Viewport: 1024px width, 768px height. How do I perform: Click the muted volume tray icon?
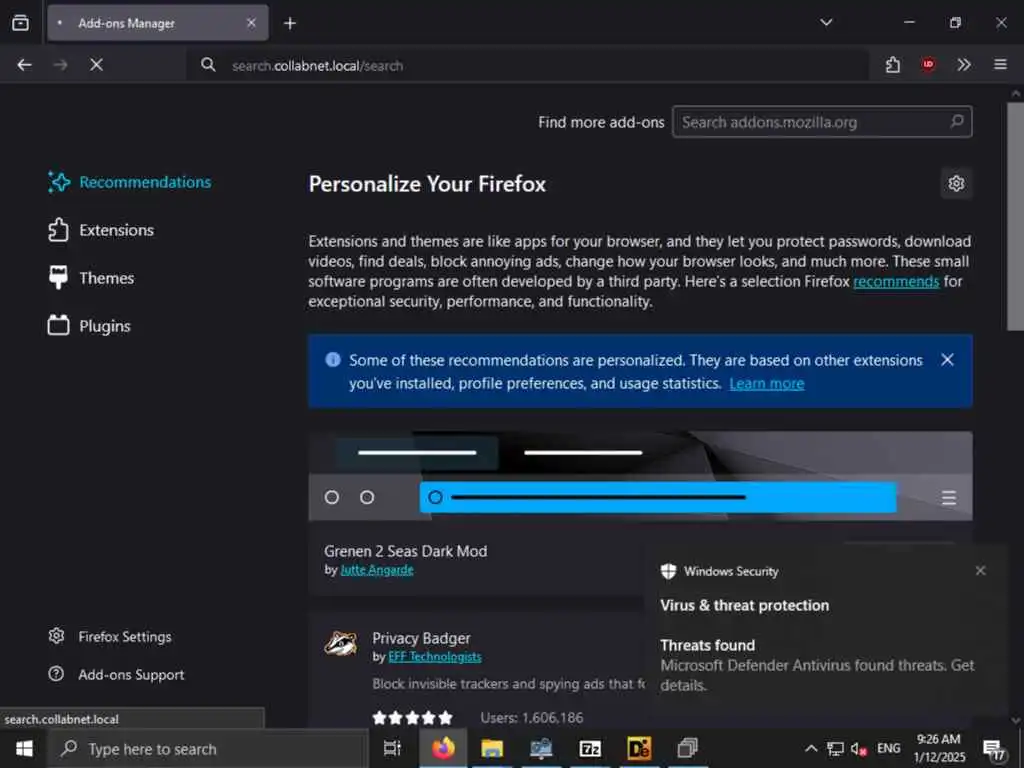click(859, 748)
